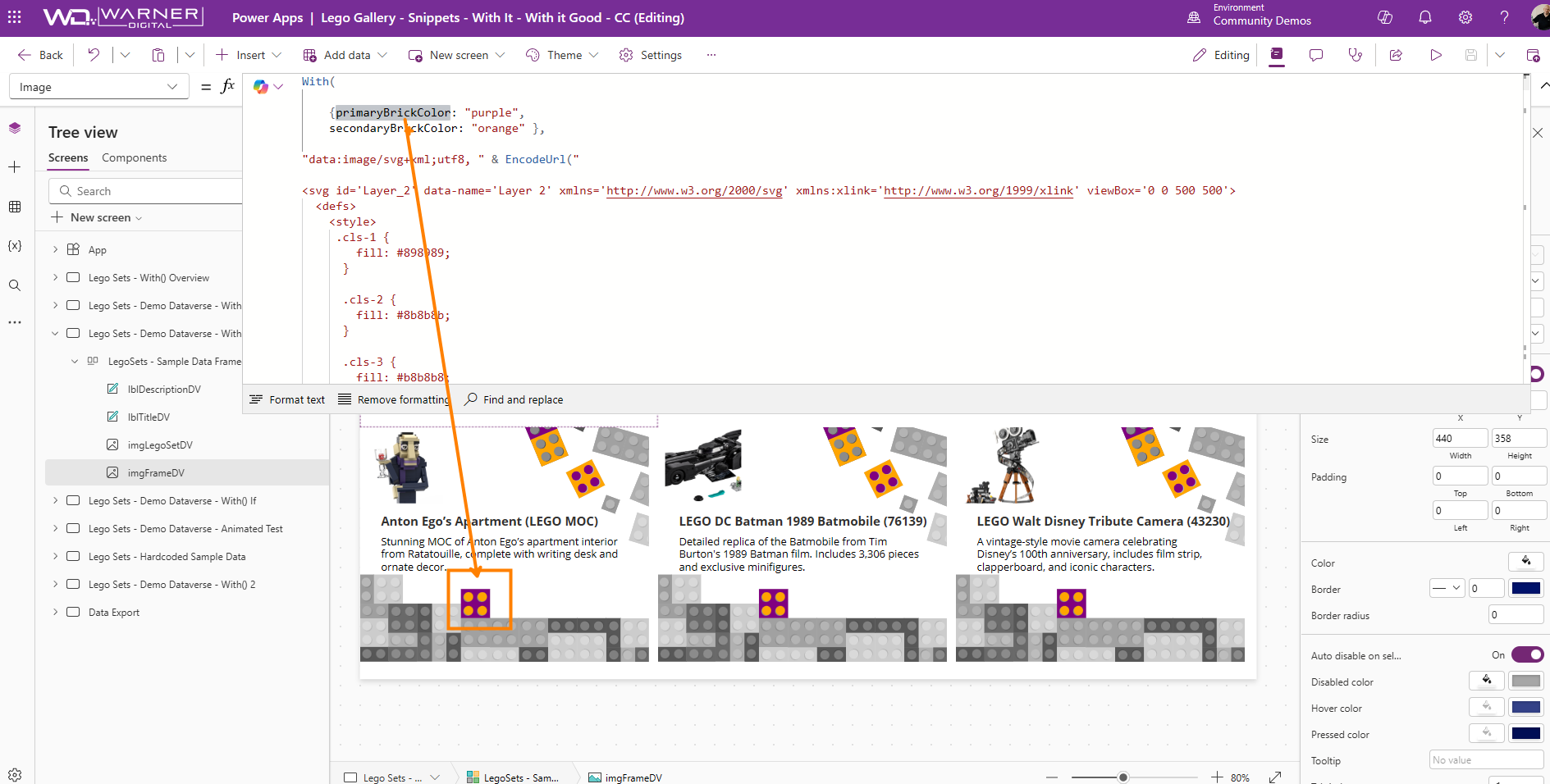This screenshot has height=784, width=1550.
Task: Open the sidebar Search magnifier
Action: (15, 285)
